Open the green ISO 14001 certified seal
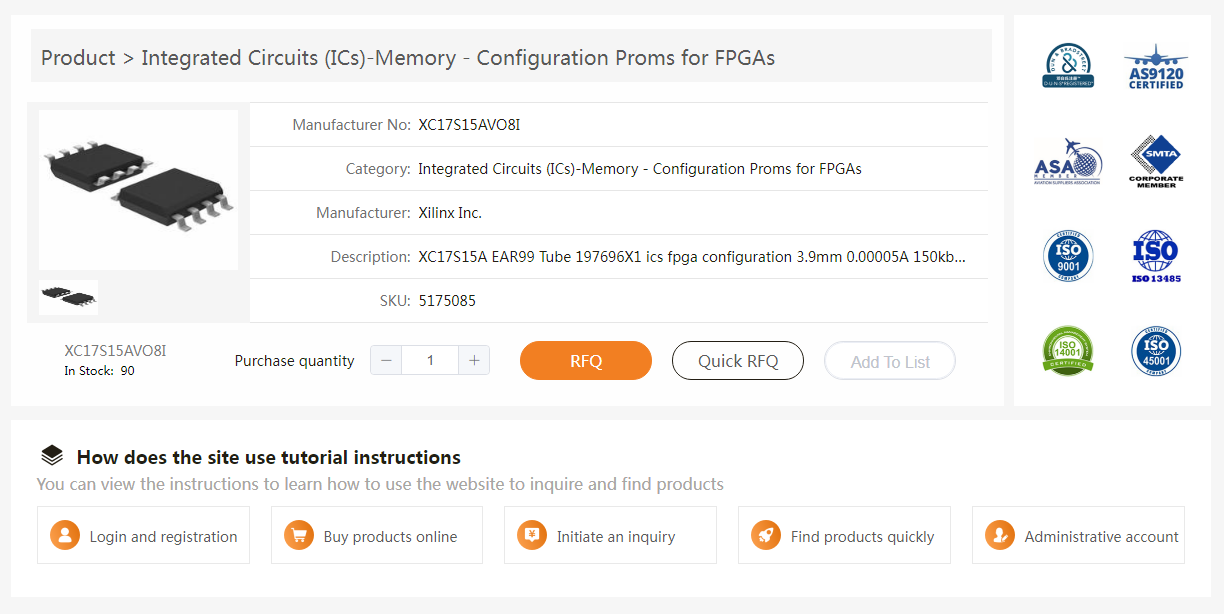 pyautogui.click(x=1068, y=351)
